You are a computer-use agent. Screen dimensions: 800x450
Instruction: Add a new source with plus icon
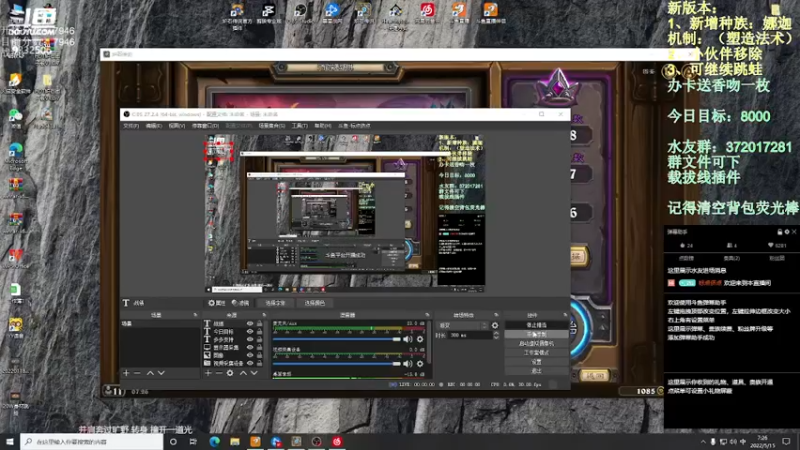pos(208,373)
